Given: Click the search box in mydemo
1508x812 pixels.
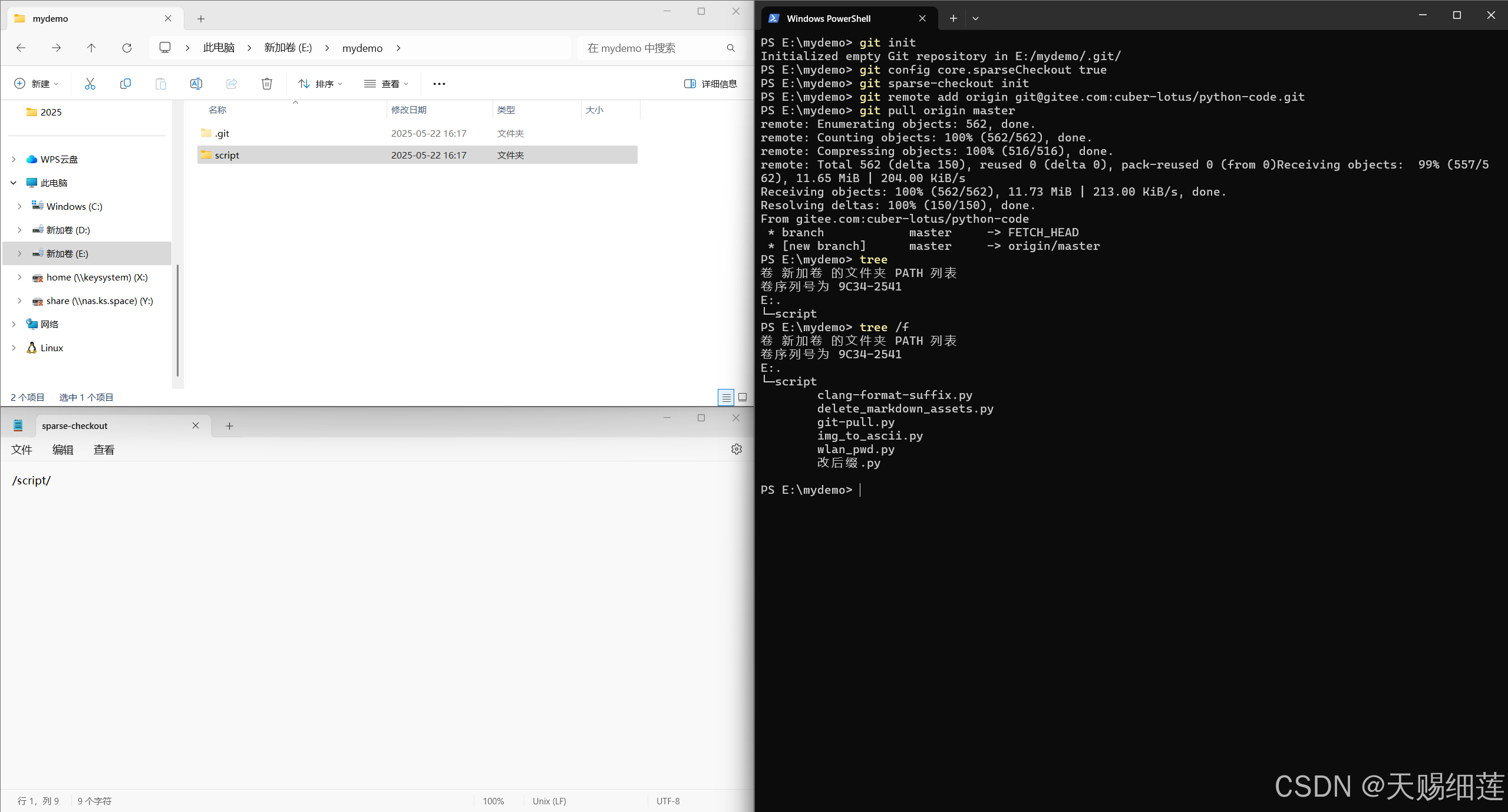Looking at the screenshot, I should [x=654, y=48].
